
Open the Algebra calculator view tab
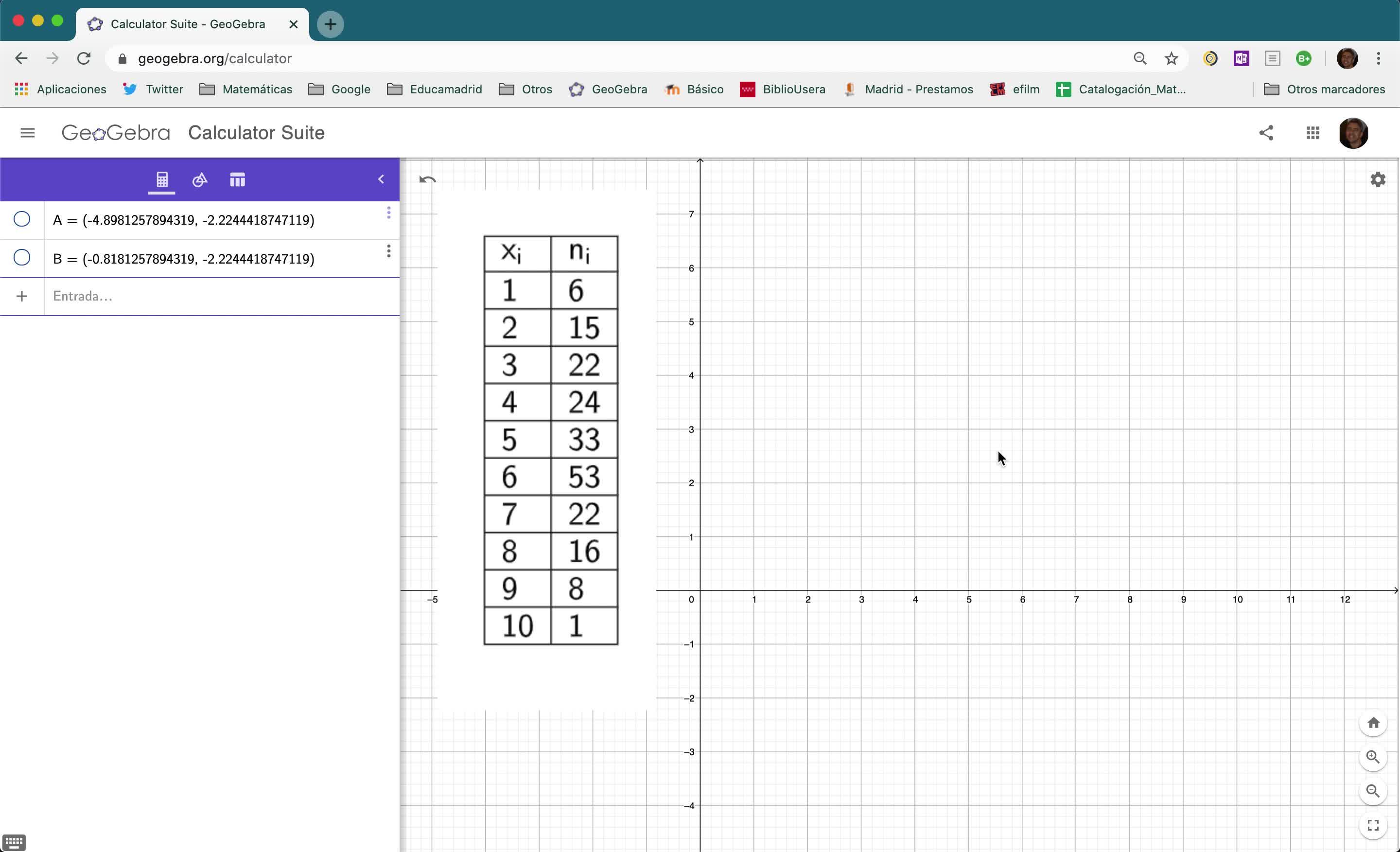click(x=162, y=179)
